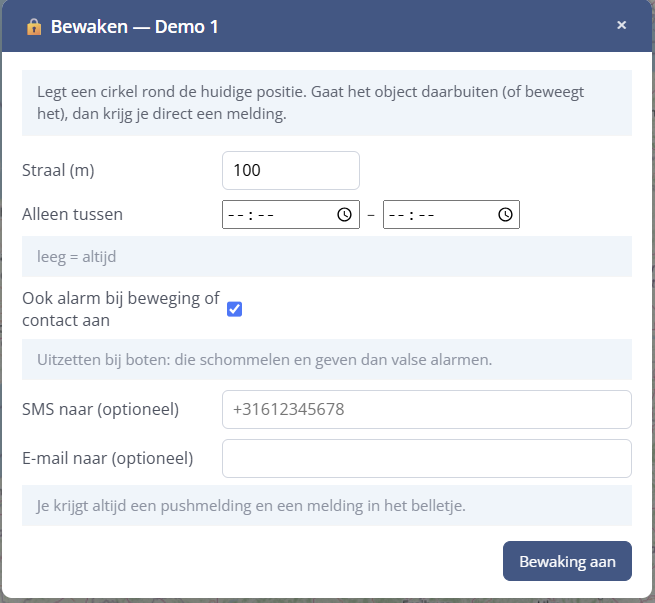Image resolution: width=655 pixels, height=603 pixels.
Task: Click the 'Ook alarm bij beweging of contact aan' label
Action: click(121, 309)
